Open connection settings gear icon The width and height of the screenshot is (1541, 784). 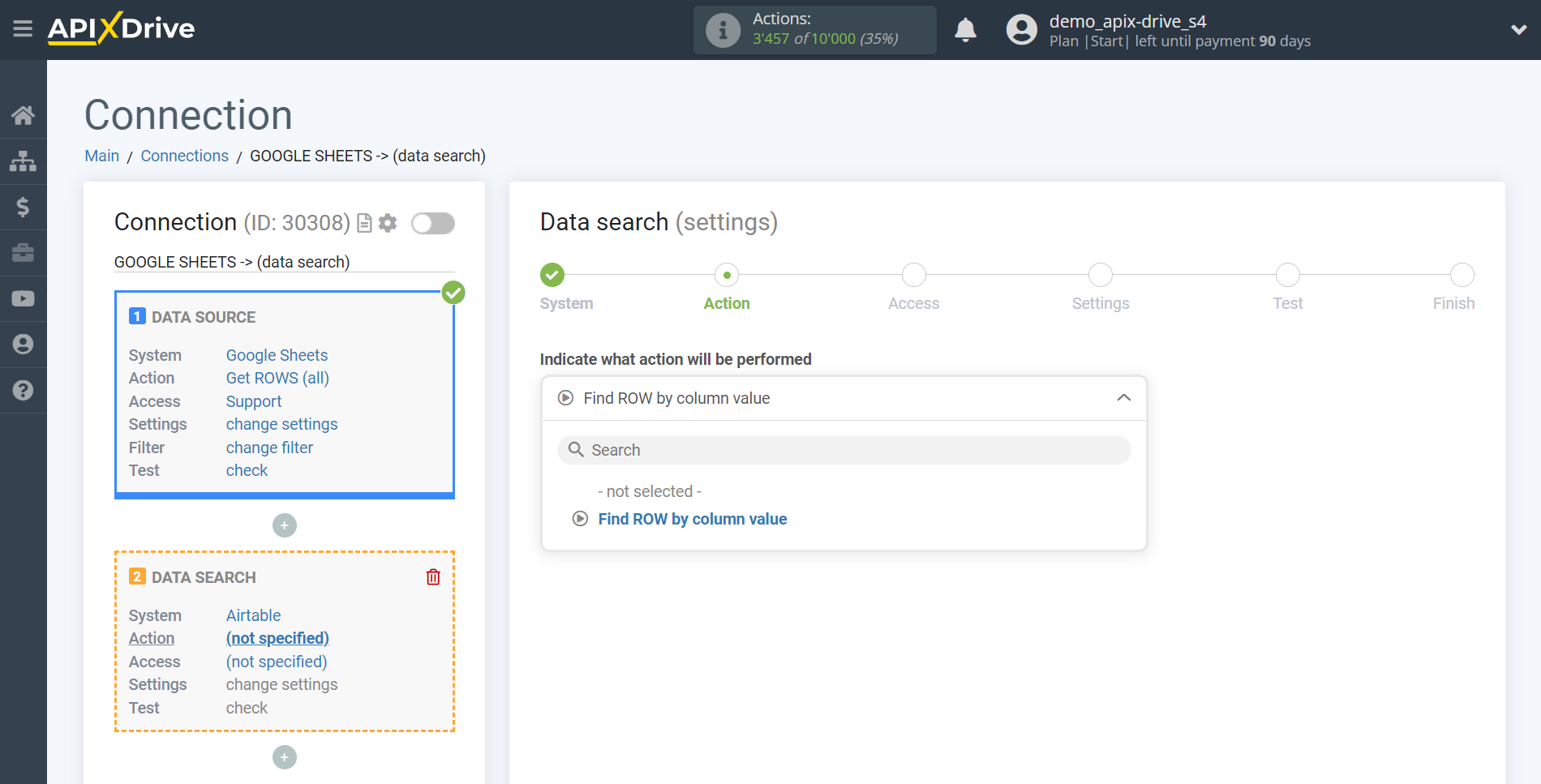[x=388, y=223]
